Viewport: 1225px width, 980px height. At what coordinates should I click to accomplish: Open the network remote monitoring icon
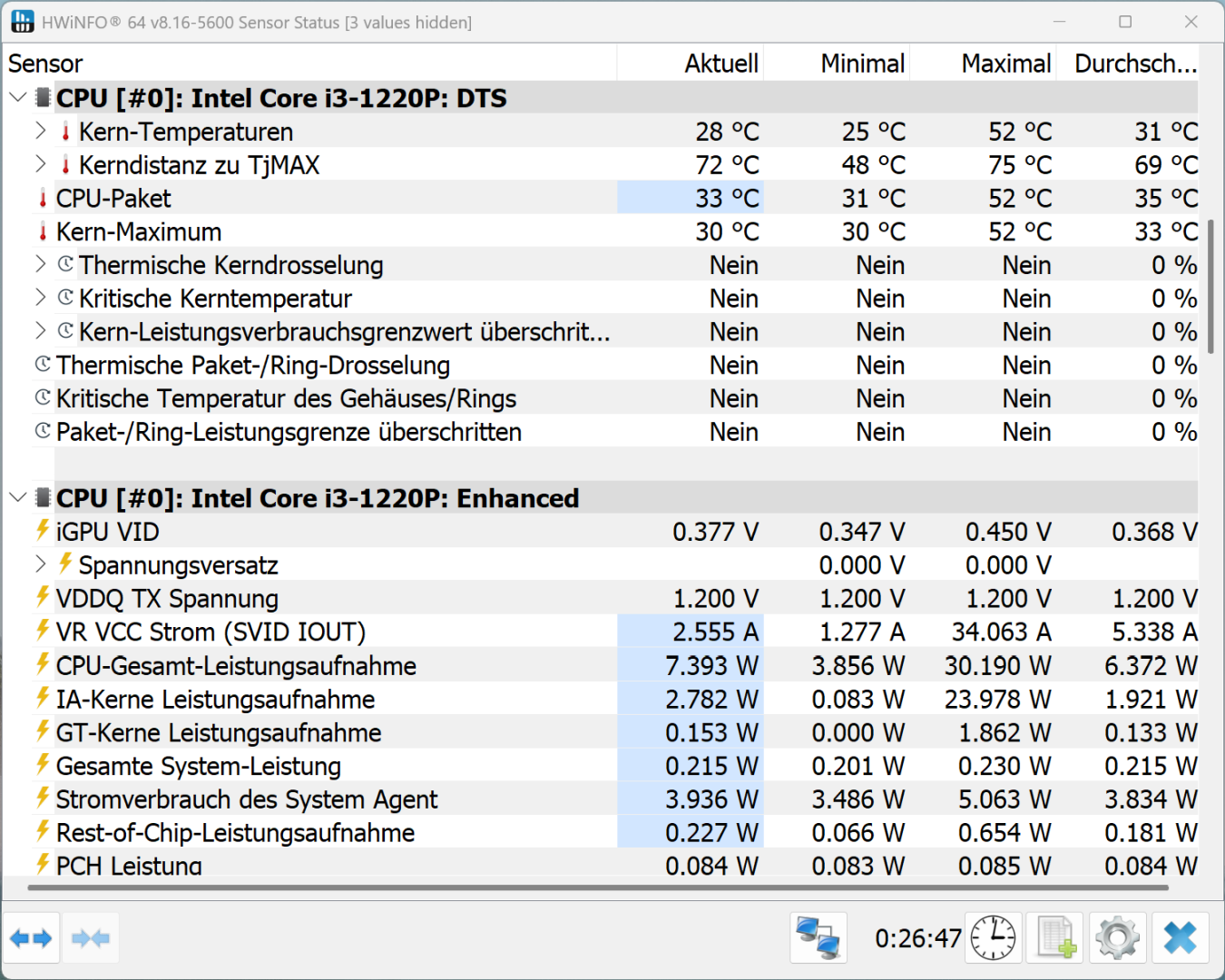point(818,937)
